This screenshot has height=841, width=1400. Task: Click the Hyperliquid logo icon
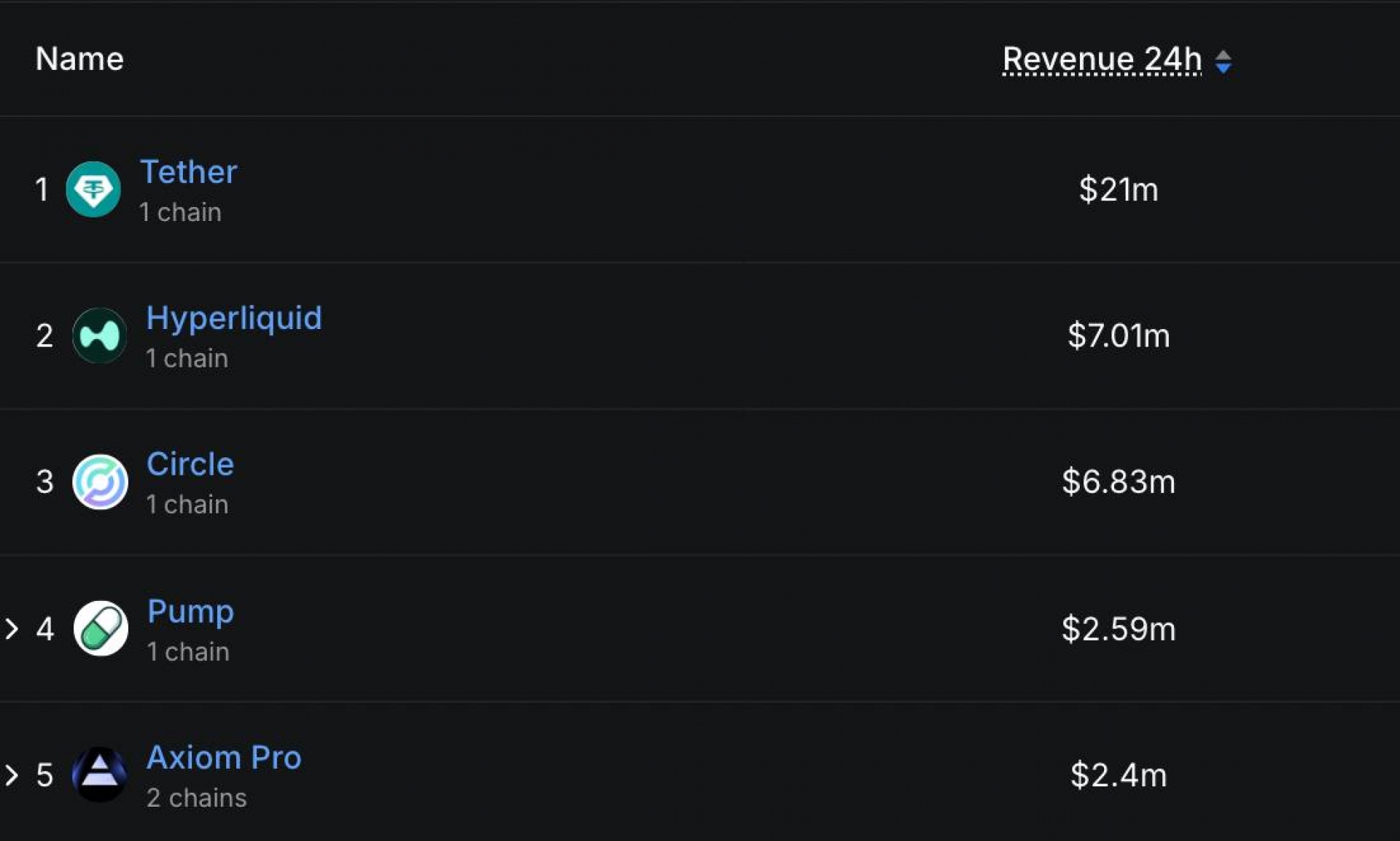click(100, 336)
